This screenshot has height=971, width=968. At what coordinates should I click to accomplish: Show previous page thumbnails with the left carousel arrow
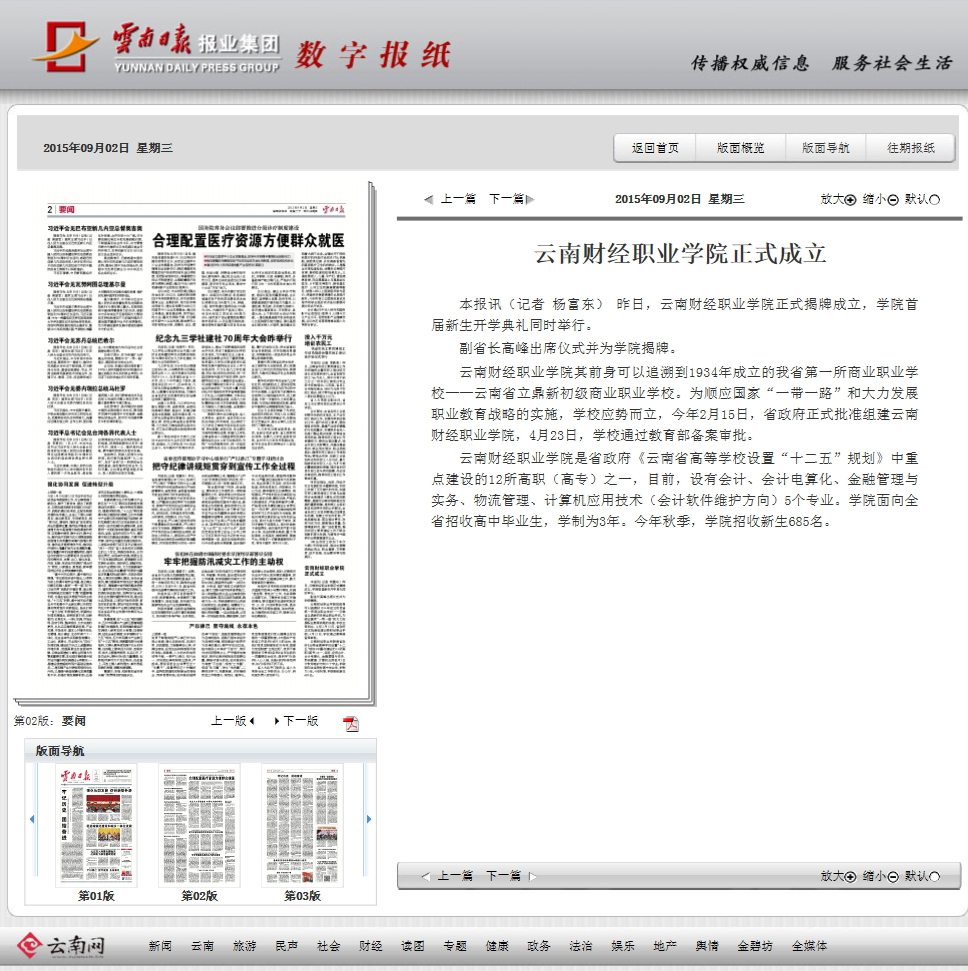tap(32, 819)
